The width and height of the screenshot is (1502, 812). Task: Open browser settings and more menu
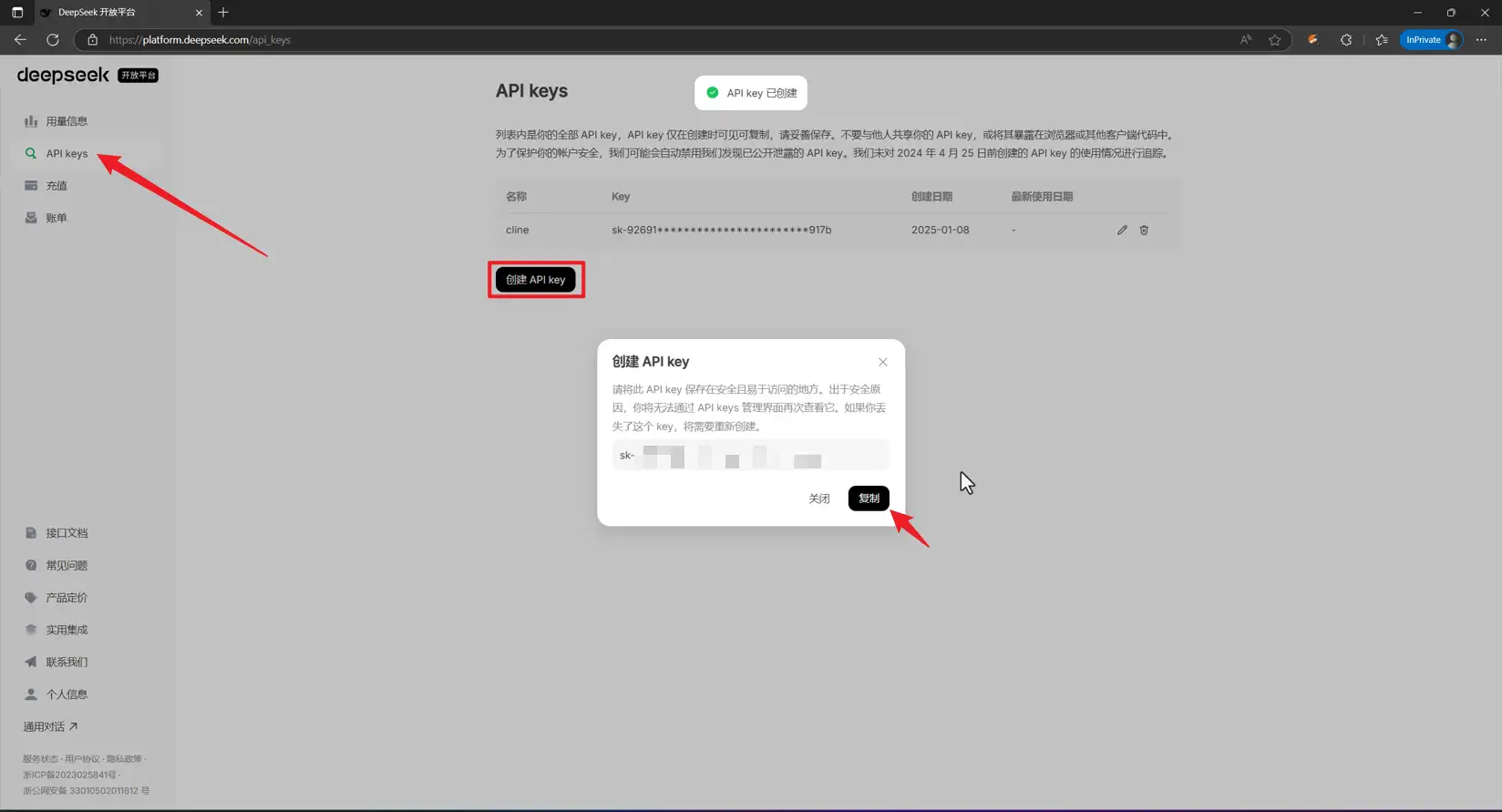[x=1481, y=40]
